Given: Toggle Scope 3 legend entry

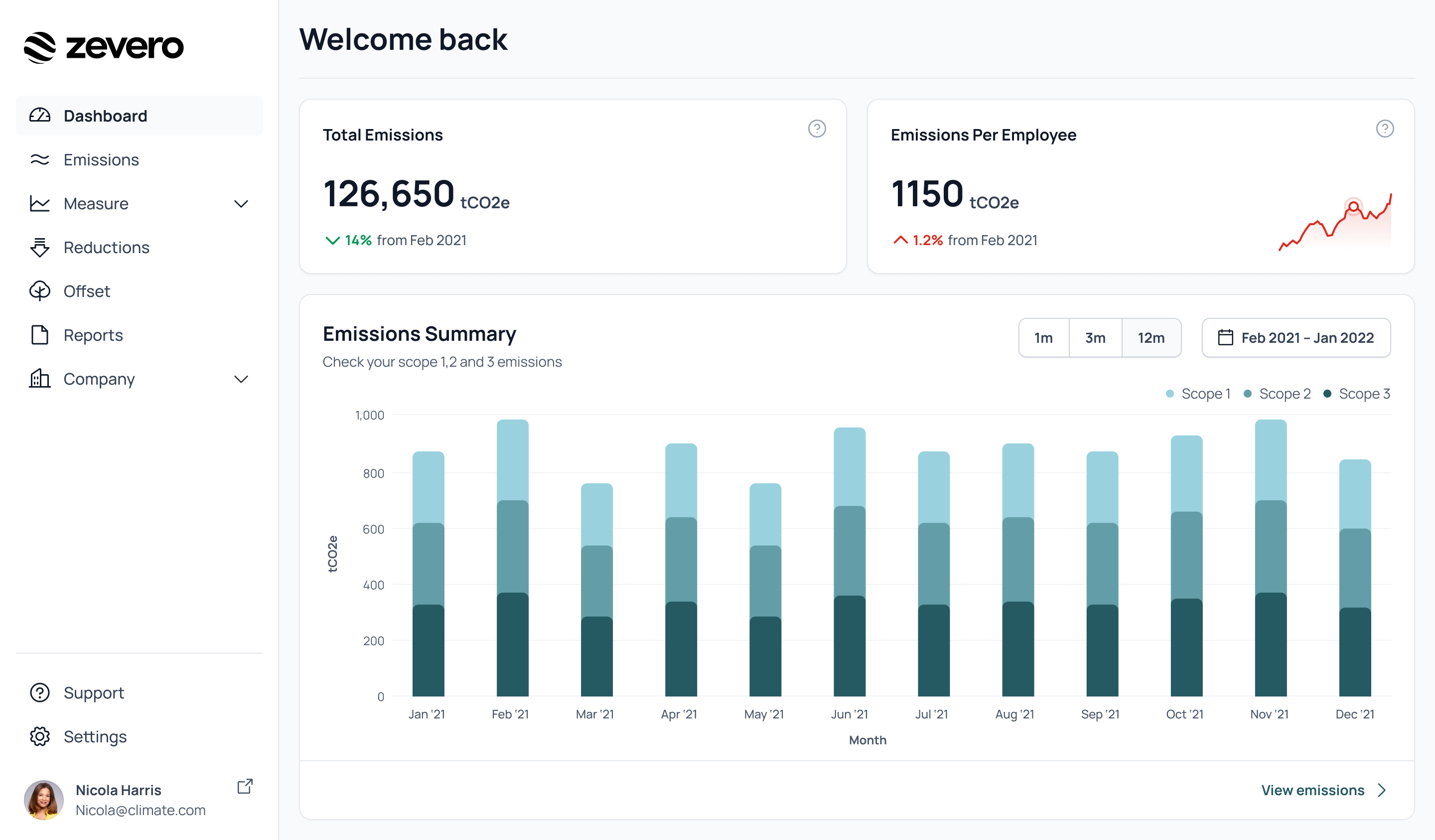Looking at the screenshot, I should point(1356,394).
